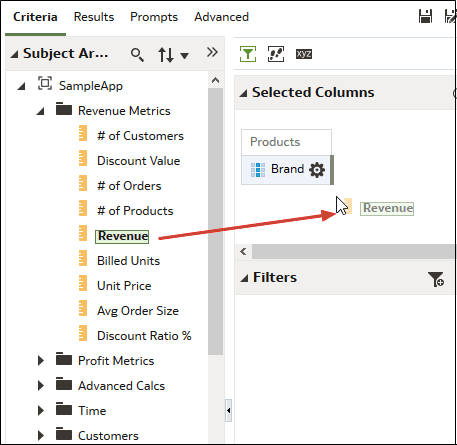The height and width of the screenshot is (445, 457).
Task: Collapse the Revenue Metrics folder
Action: pyautogui.click(x=41, y=111)
